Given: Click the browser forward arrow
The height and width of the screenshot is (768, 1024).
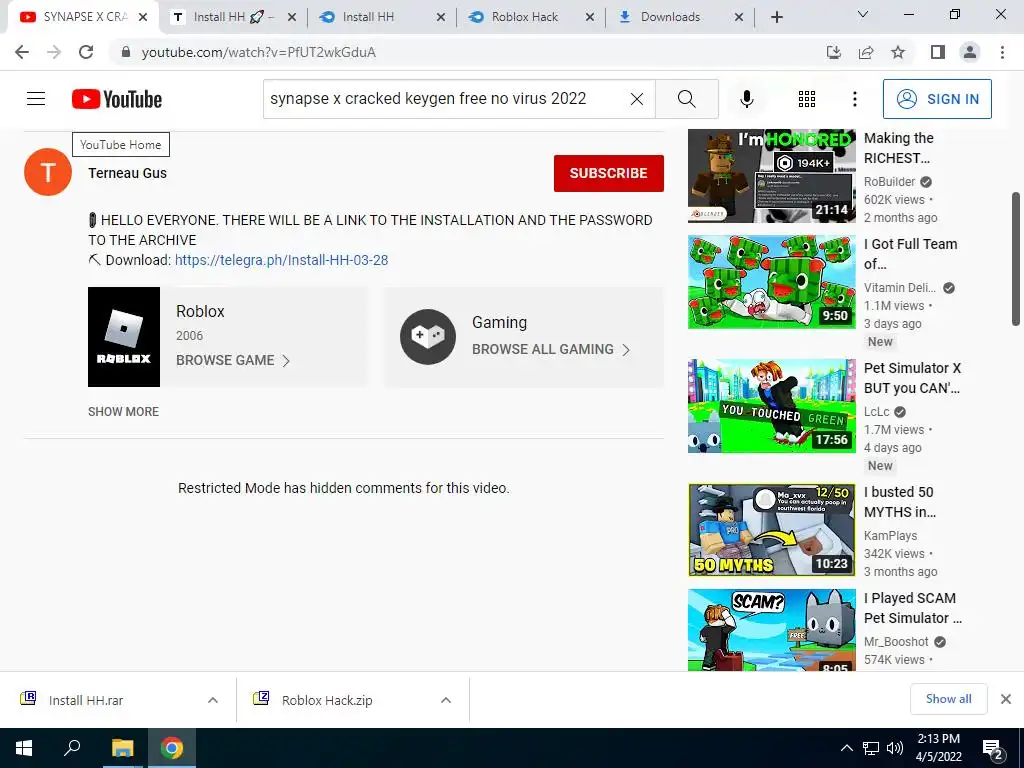Looking at the screenshot, I should (x=54, y=52).
